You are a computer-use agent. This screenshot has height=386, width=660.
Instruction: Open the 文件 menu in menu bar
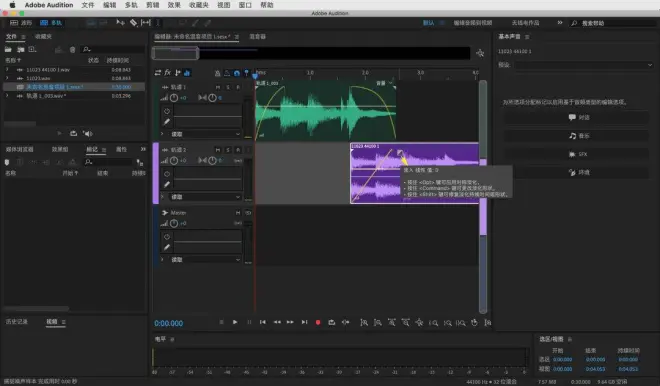(88, 5)
